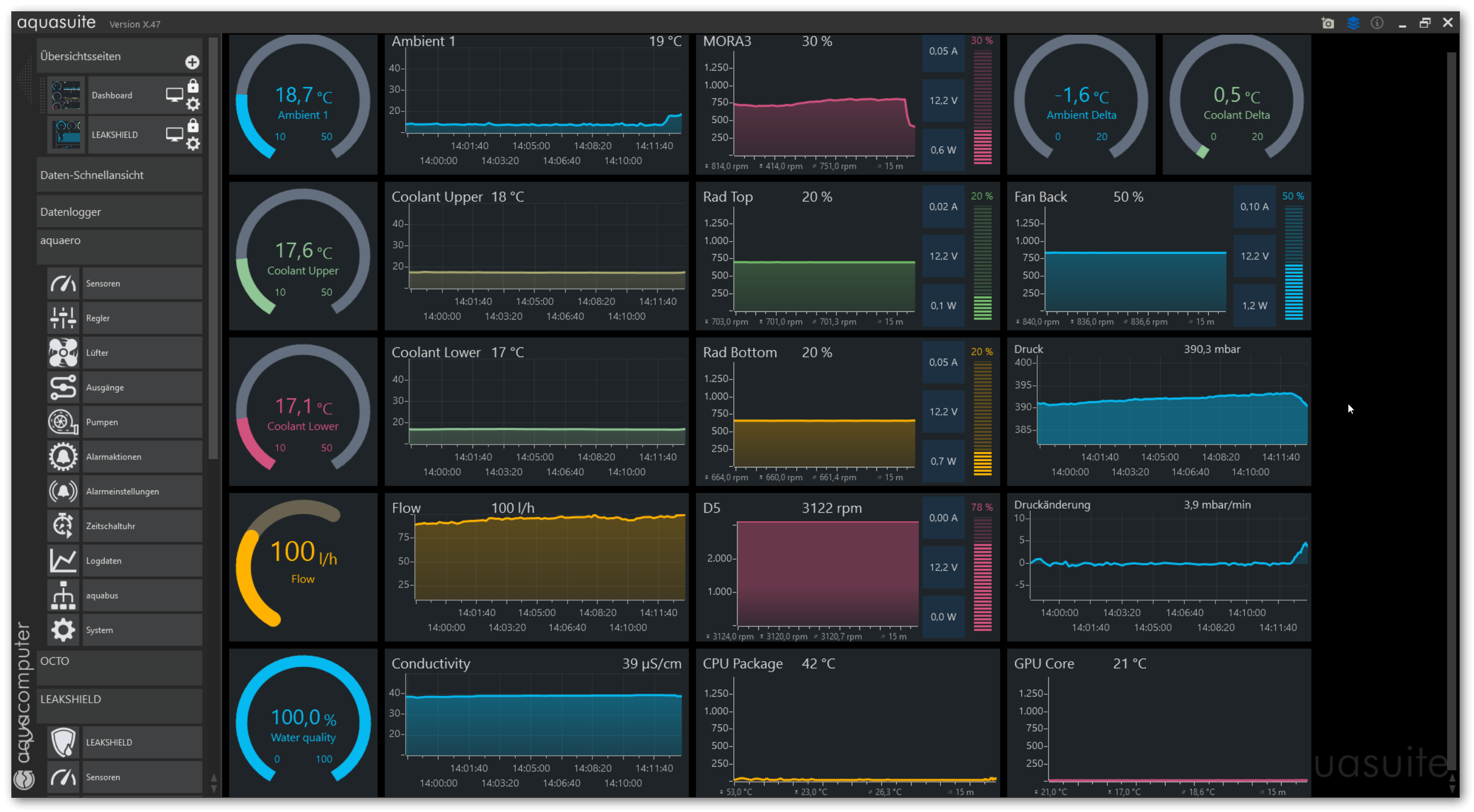
Task: Select the Ausgänge menu entry
Action: click(142, 388)
